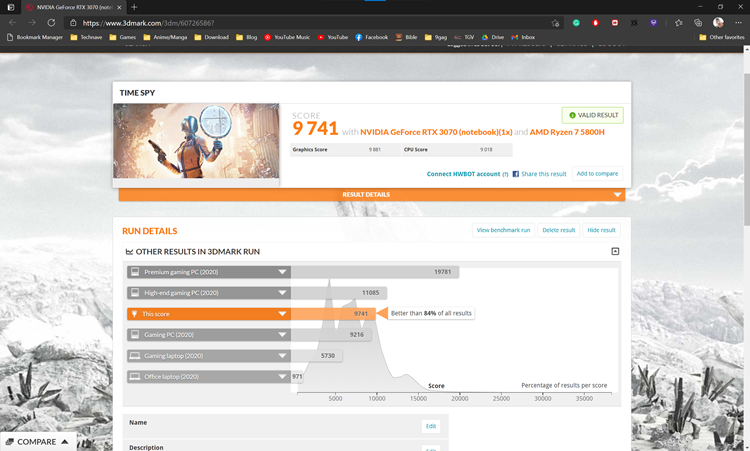Open the Bible bookmark
The width and height of the screenshot is (750, 451).
coord(406,37)
